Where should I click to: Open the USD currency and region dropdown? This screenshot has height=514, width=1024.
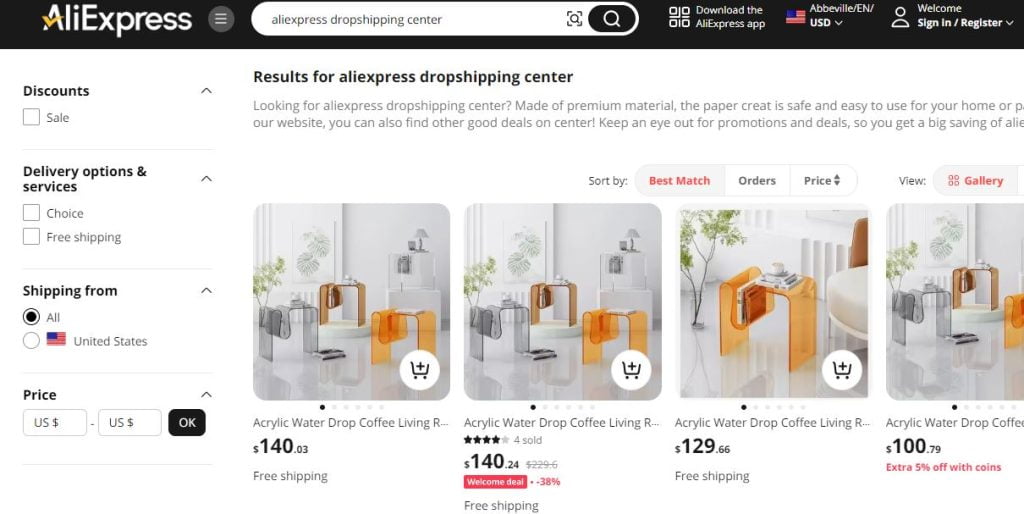pos(826,23)
